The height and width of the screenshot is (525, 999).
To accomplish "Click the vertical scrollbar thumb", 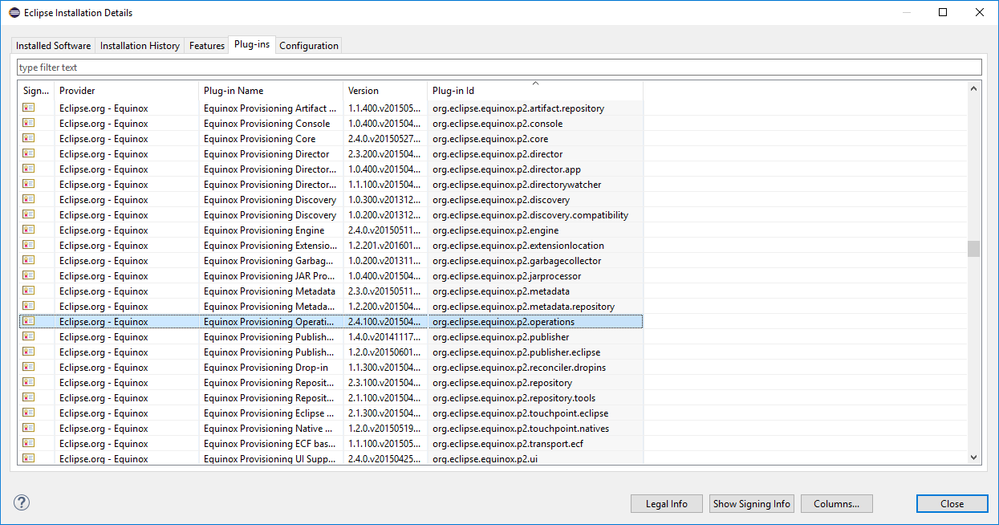I will pyautogui.click(x=974, y=248).
